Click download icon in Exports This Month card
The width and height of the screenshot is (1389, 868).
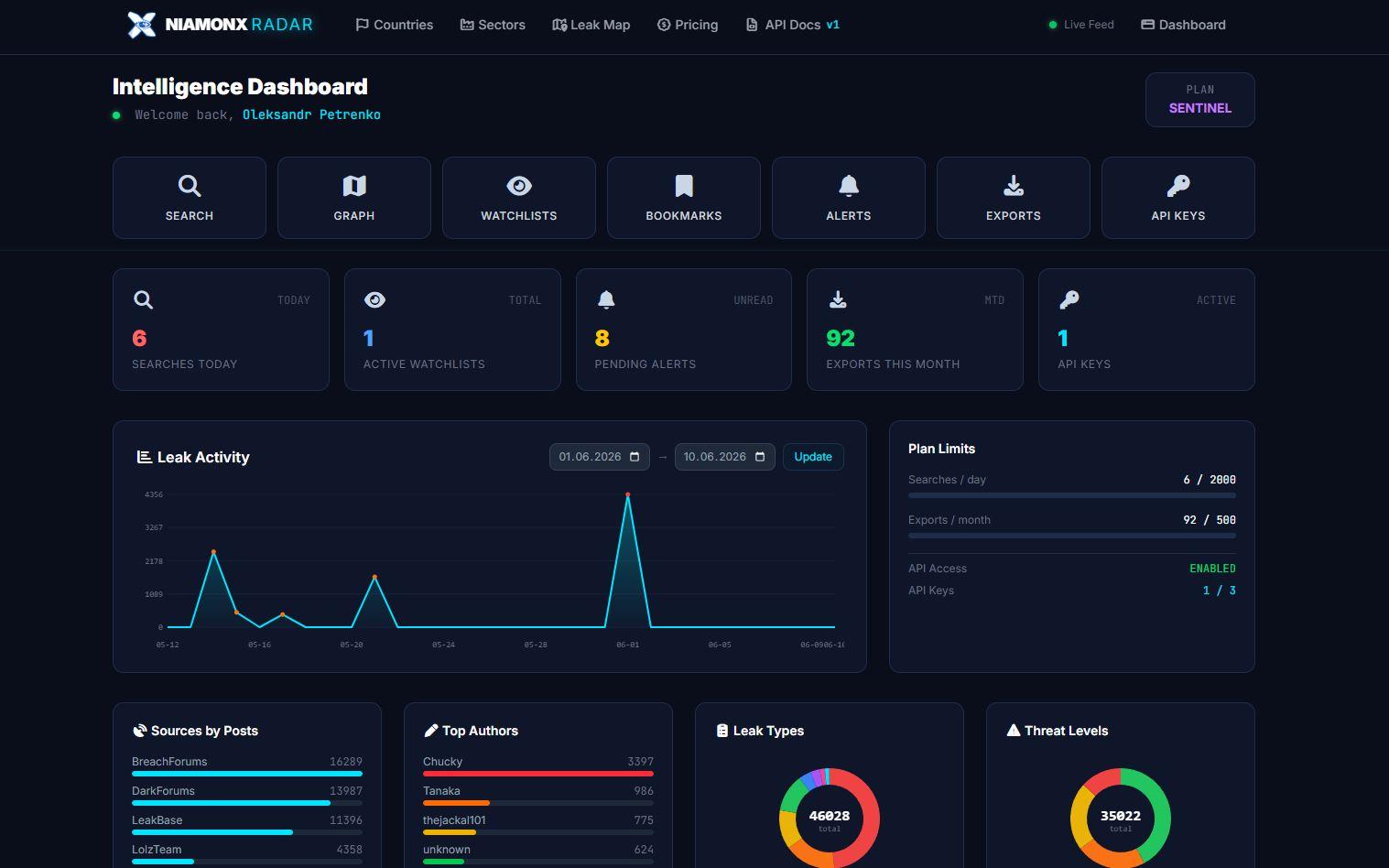(838, 299)
